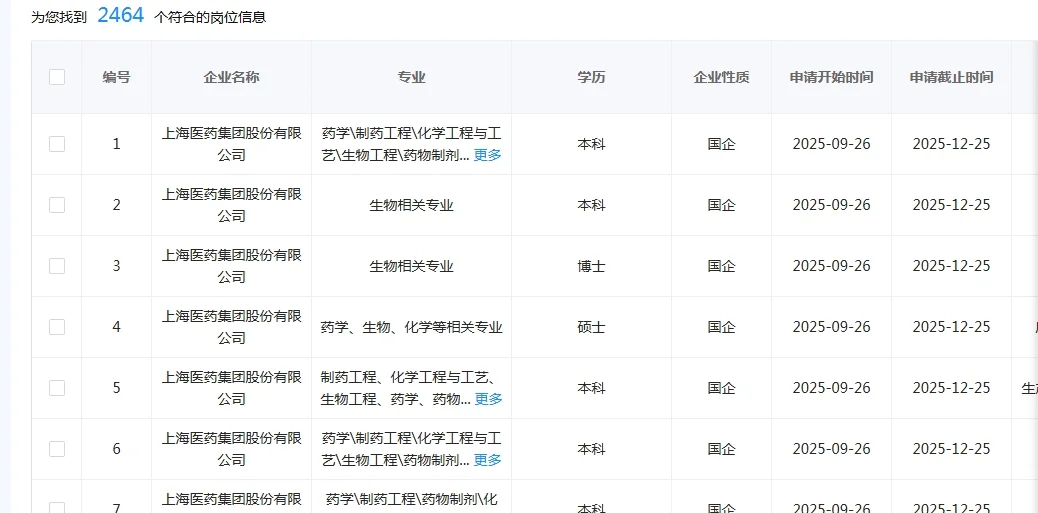Click the 学历 column header
Image resolution: width=1038 pixels, height=513 pixels.
(591, 77)
